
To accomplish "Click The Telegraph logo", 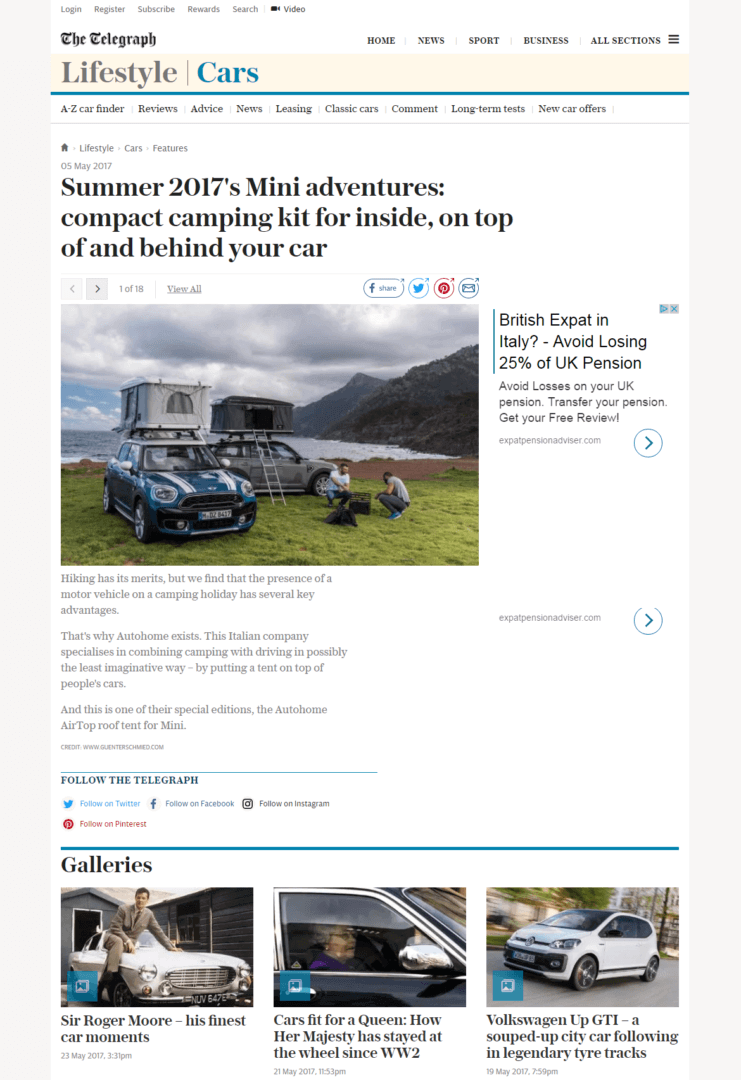I will coord(108,39).
